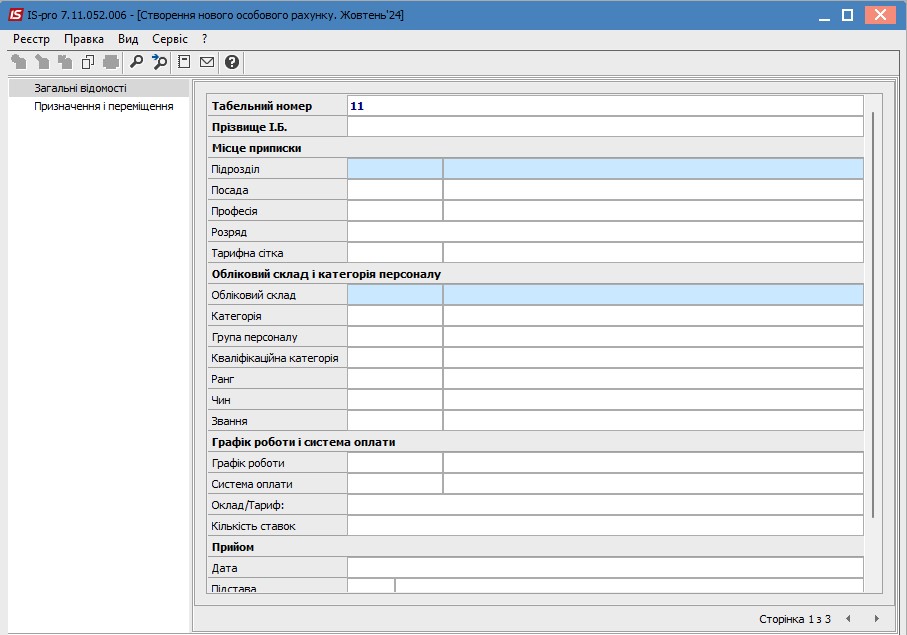This screenshot has width=907, height=635.
Task: Open search with the magnifier icon
Action: point(136,62)
